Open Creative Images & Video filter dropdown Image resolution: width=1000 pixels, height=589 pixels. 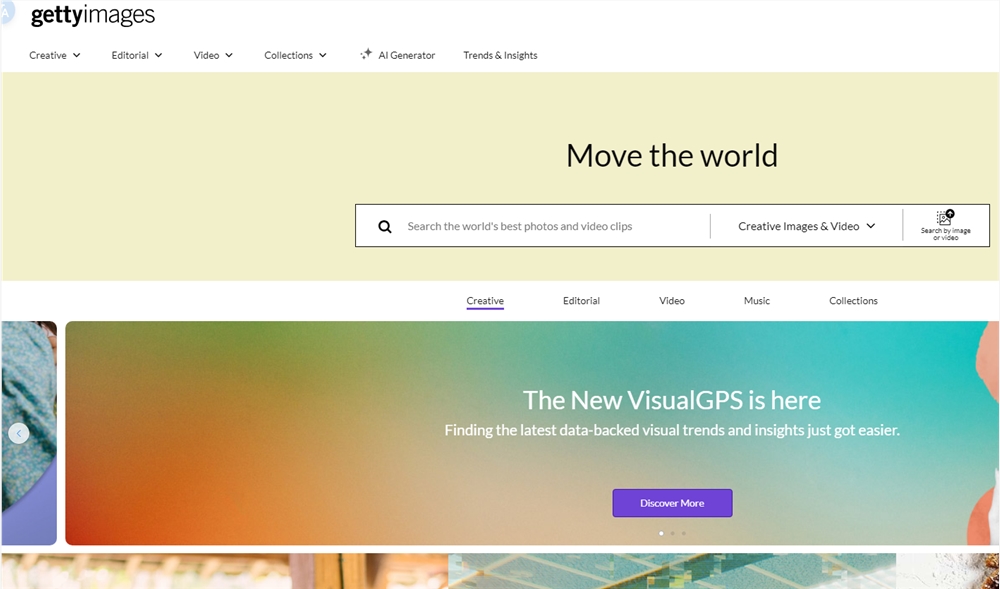(x=806, y=227)
